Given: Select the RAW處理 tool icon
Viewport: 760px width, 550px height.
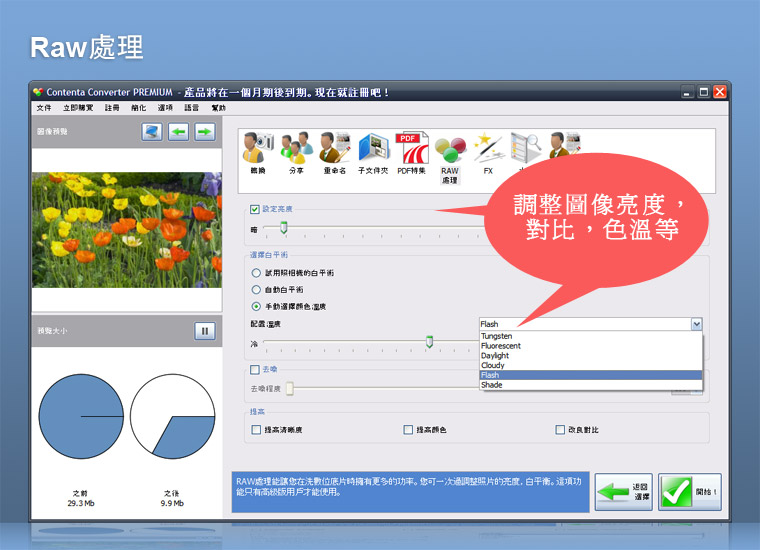Looking at the screenshot, I should click(450, 150).
